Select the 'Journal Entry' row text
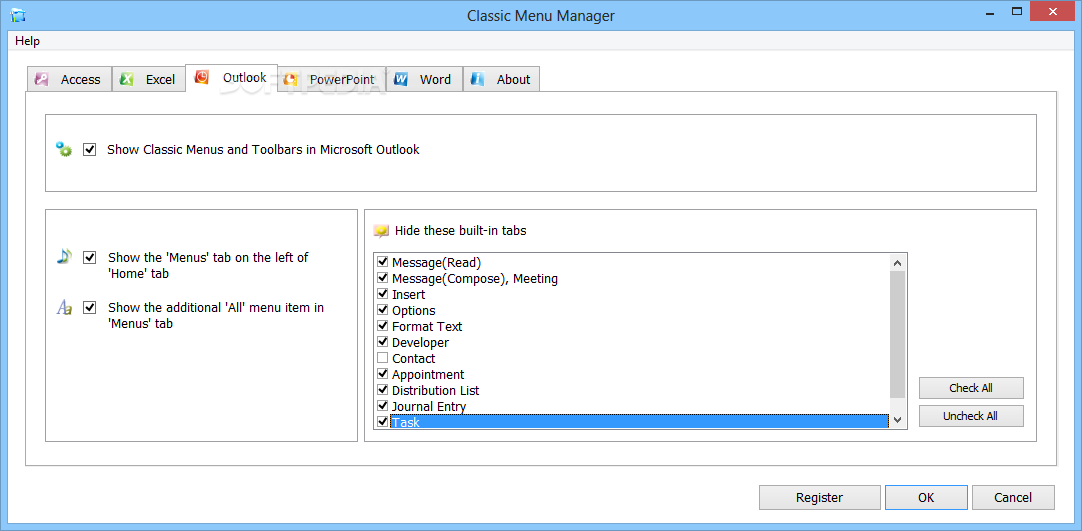The image size is (1082, 531). [429, 407]
